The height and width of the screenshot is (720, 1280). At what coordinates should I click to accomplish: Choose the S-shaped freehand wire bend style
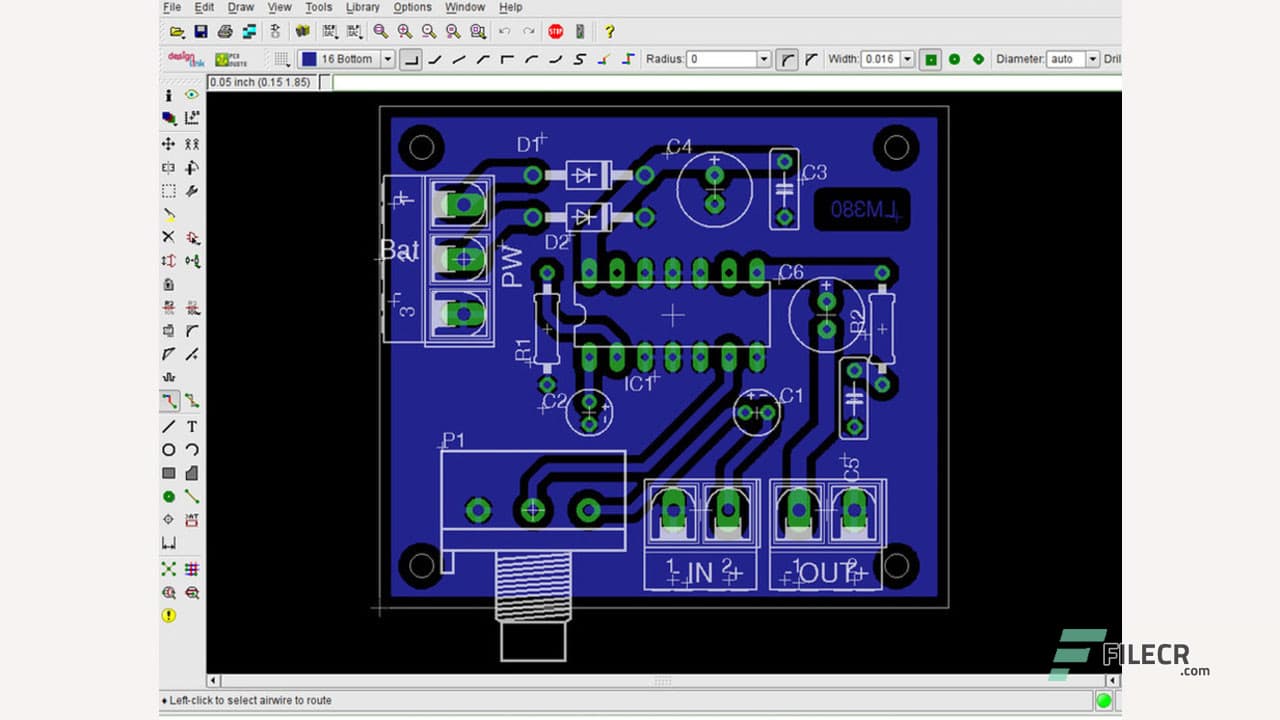click(x=579, y=60)
